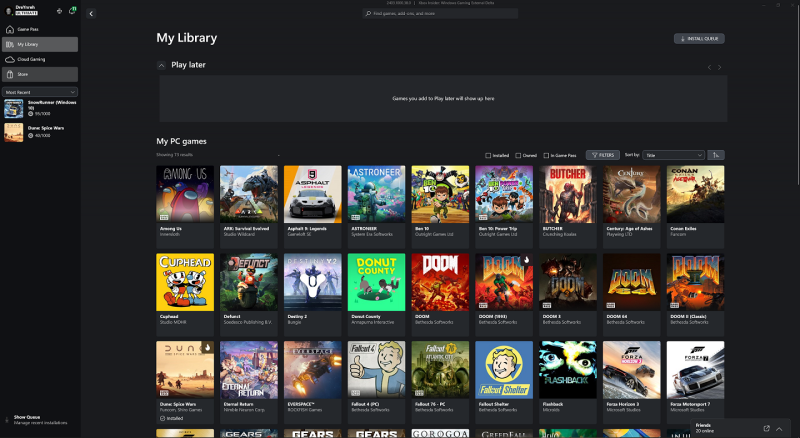Open SnowRunner from recent games
The width and height of the screenshot is (800, 438).
click(40, 108)
